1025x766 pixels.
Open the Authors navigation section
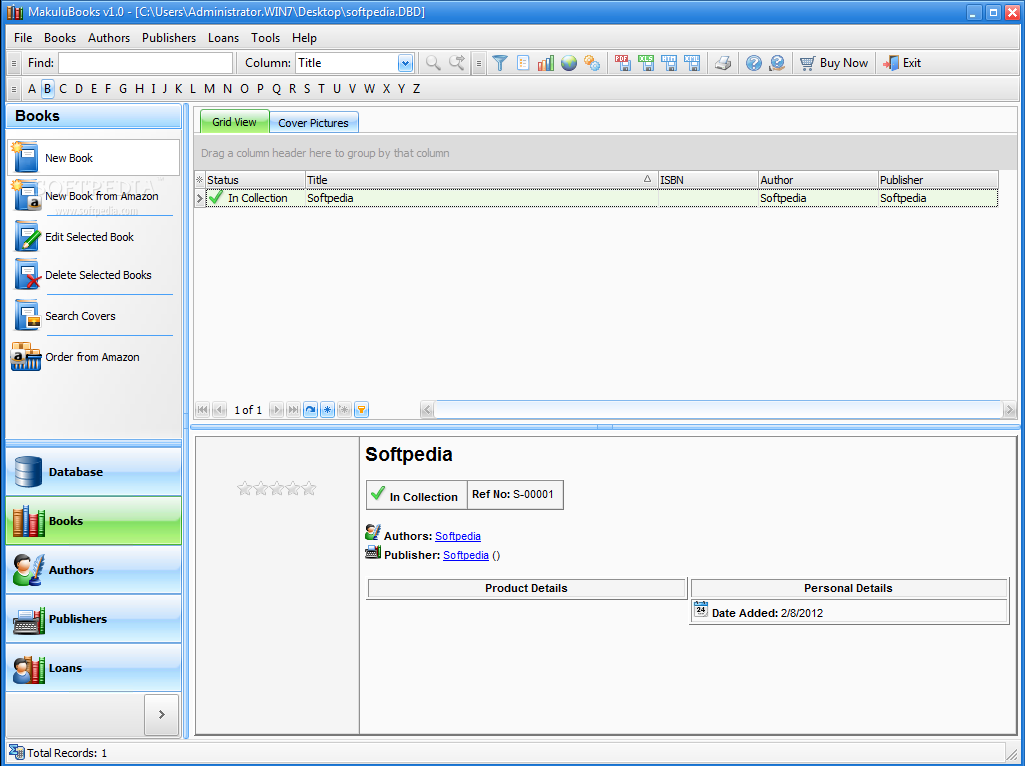(x=93, y=569)
